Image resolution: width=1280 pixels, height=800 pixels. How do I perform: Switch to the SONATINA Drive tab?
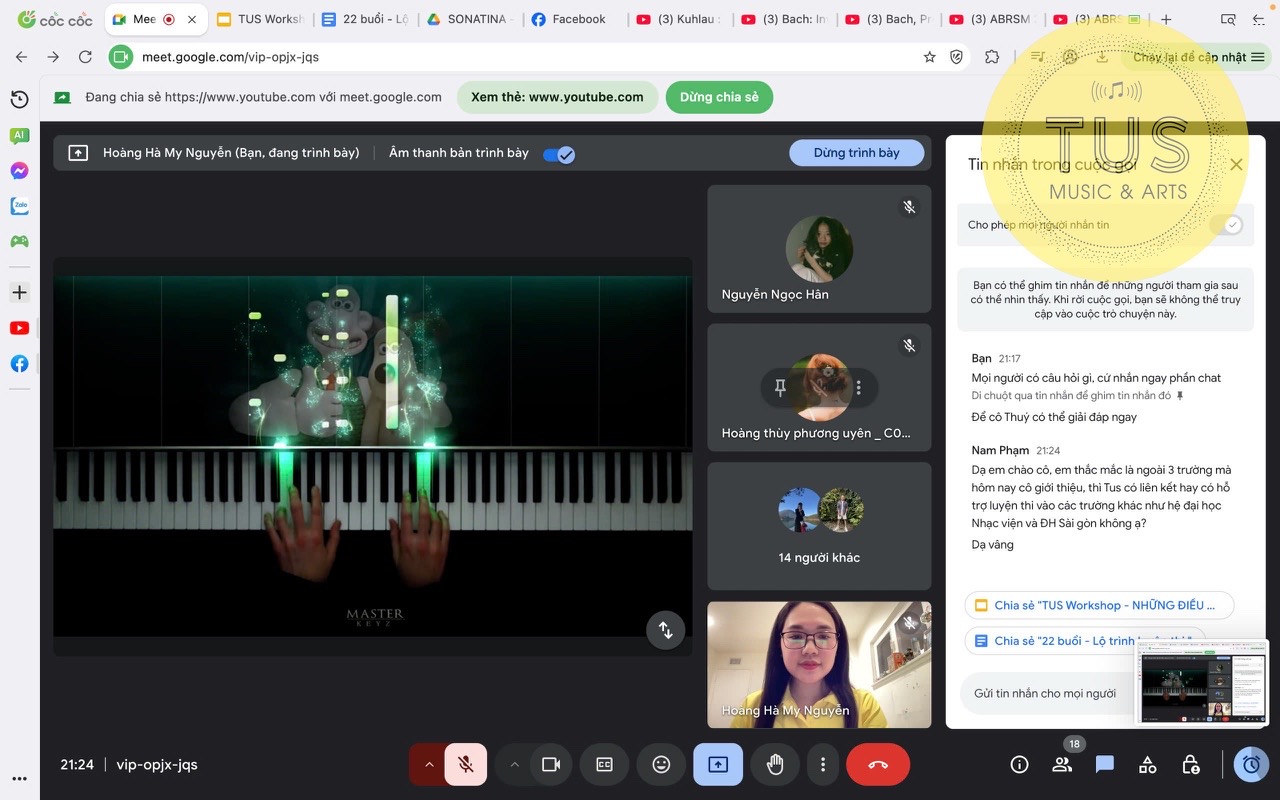pos(470,19)
